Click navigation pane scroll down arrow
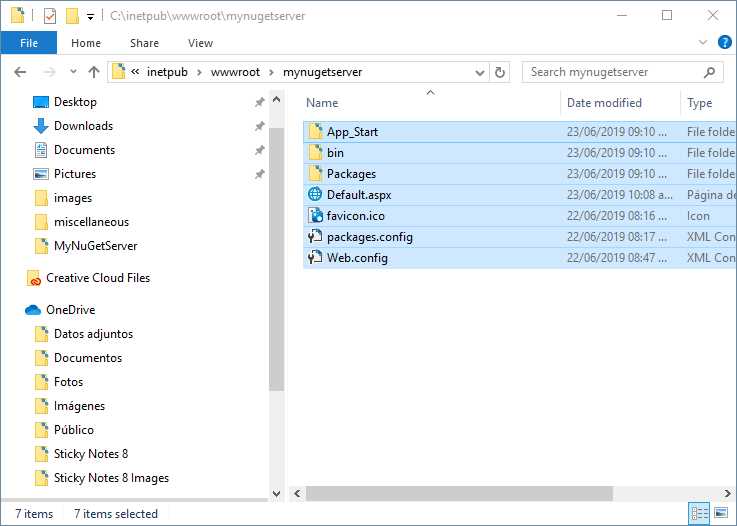 point(276,494)
